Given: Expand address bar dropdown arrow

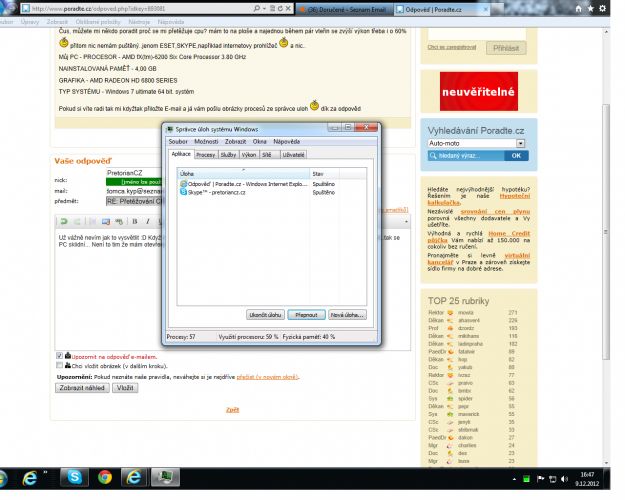Looking at the screenshot, I should click(x=264, y=8).
